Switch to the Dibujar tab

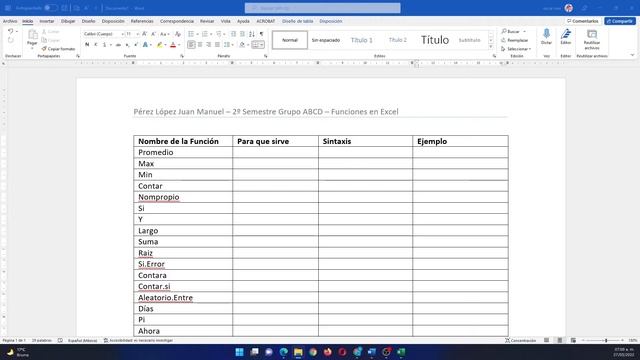tap(68, 21)
